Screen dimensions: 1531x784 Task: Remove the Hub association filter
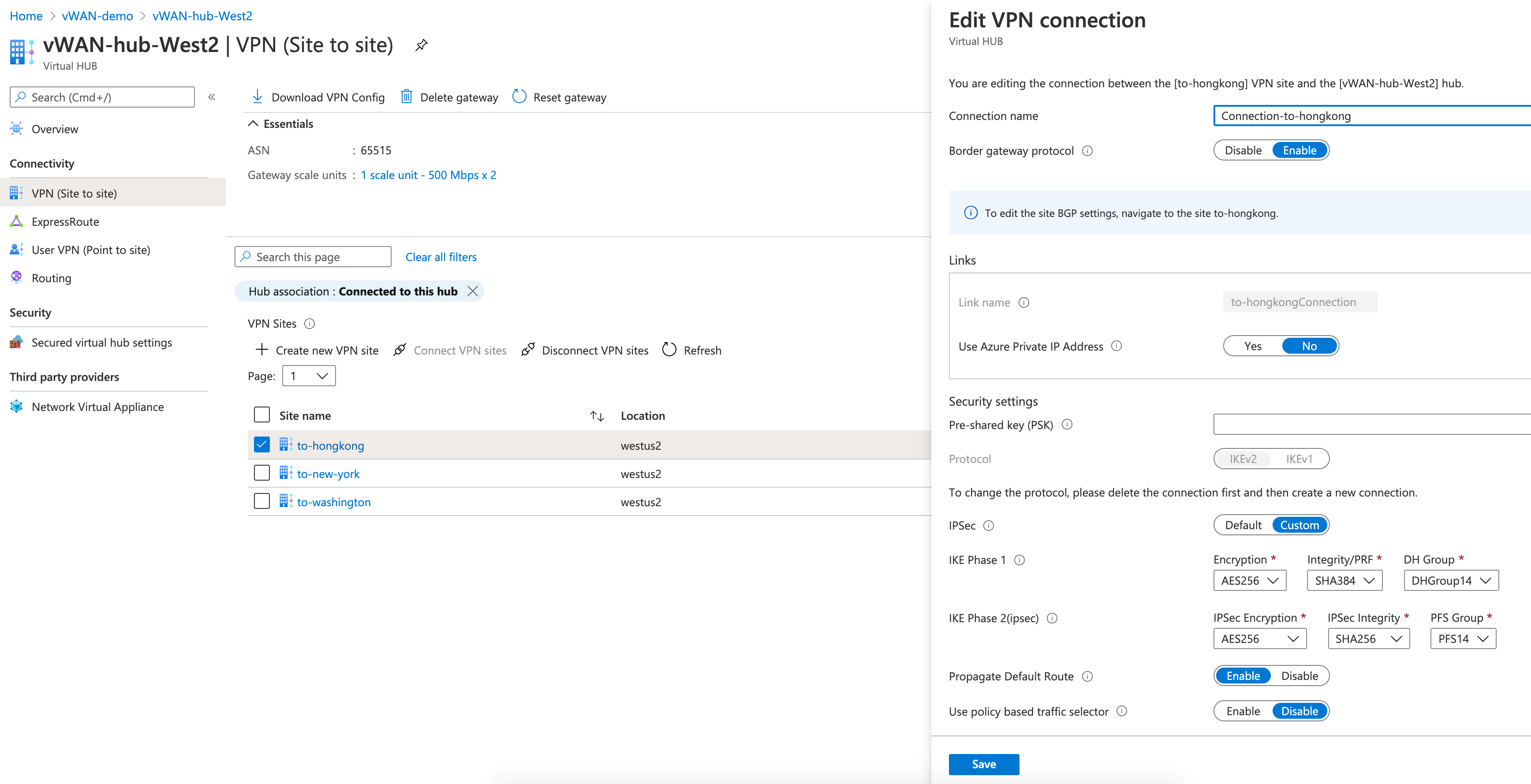473,291
